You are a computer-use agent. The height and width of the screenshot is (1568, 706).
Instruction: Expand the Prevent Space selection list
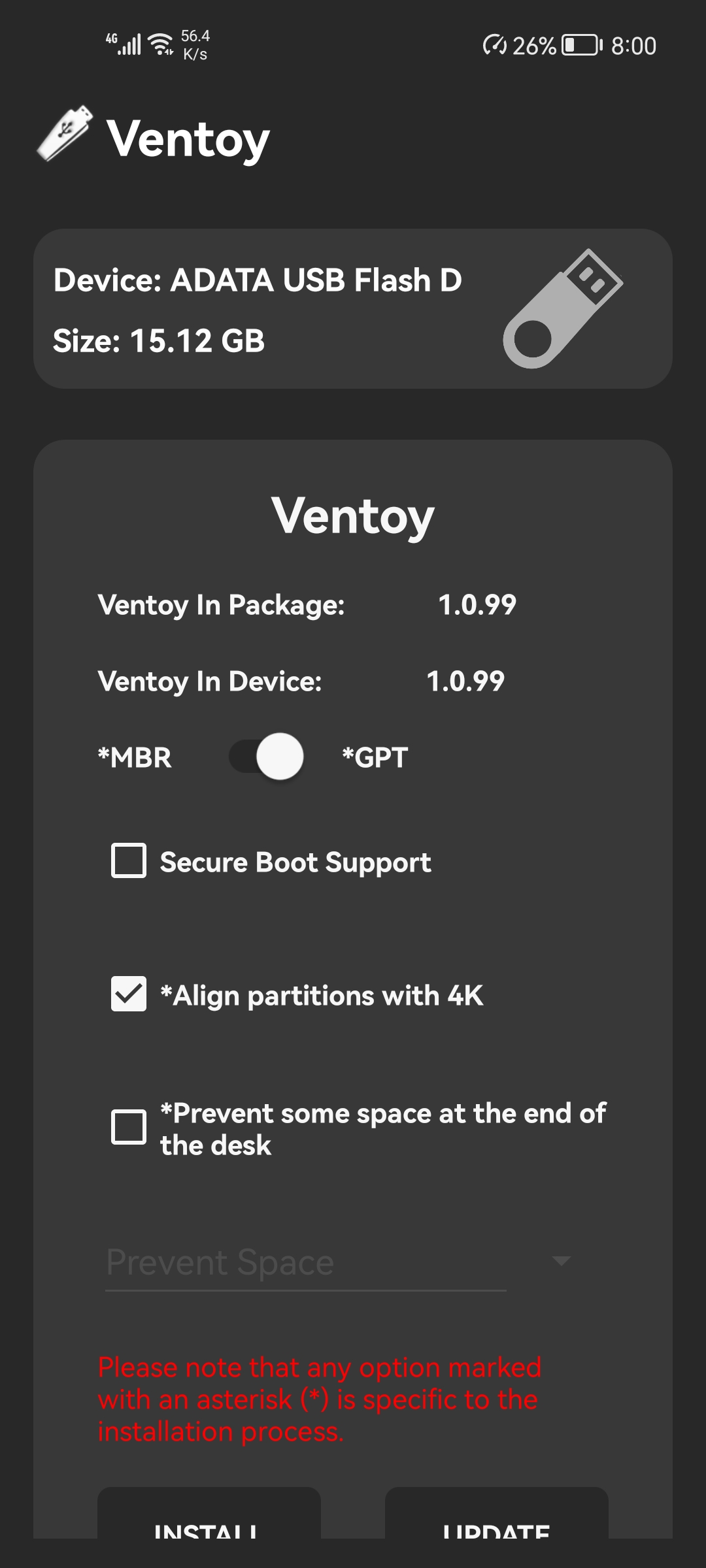point(306,1262)
